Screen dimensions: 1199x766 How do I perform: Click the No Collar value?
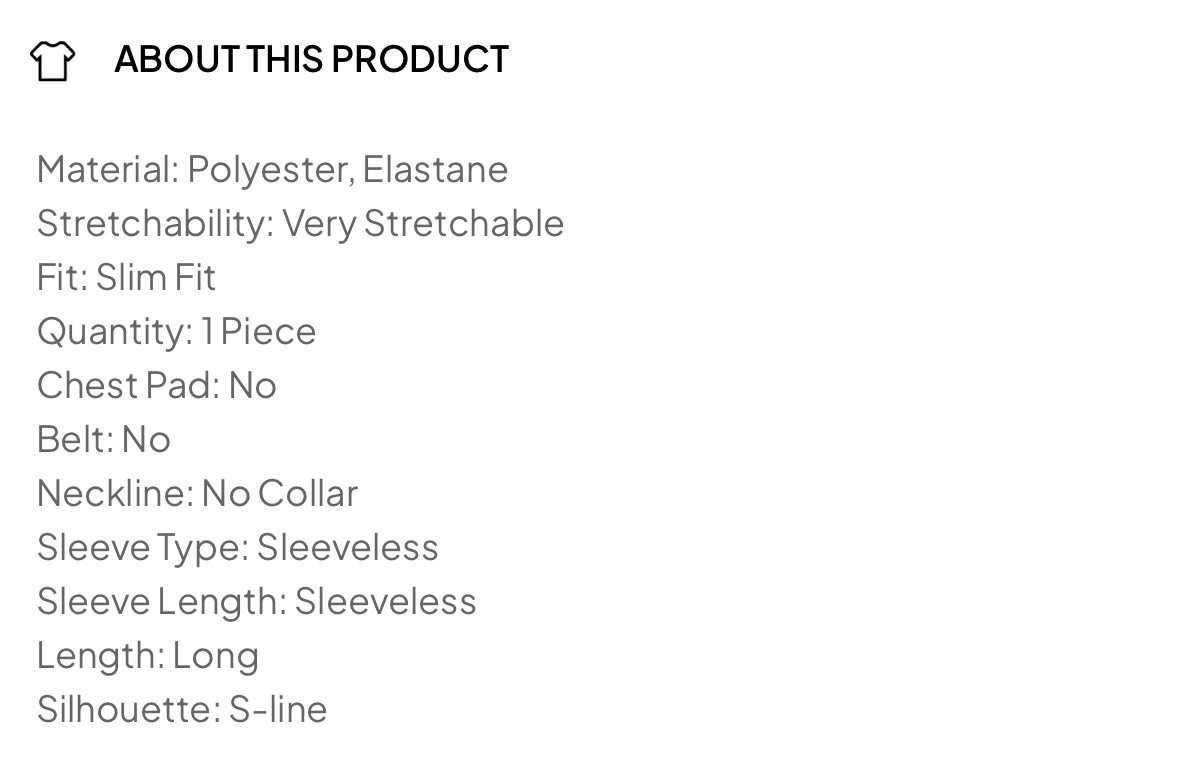[x=280, y=494]
